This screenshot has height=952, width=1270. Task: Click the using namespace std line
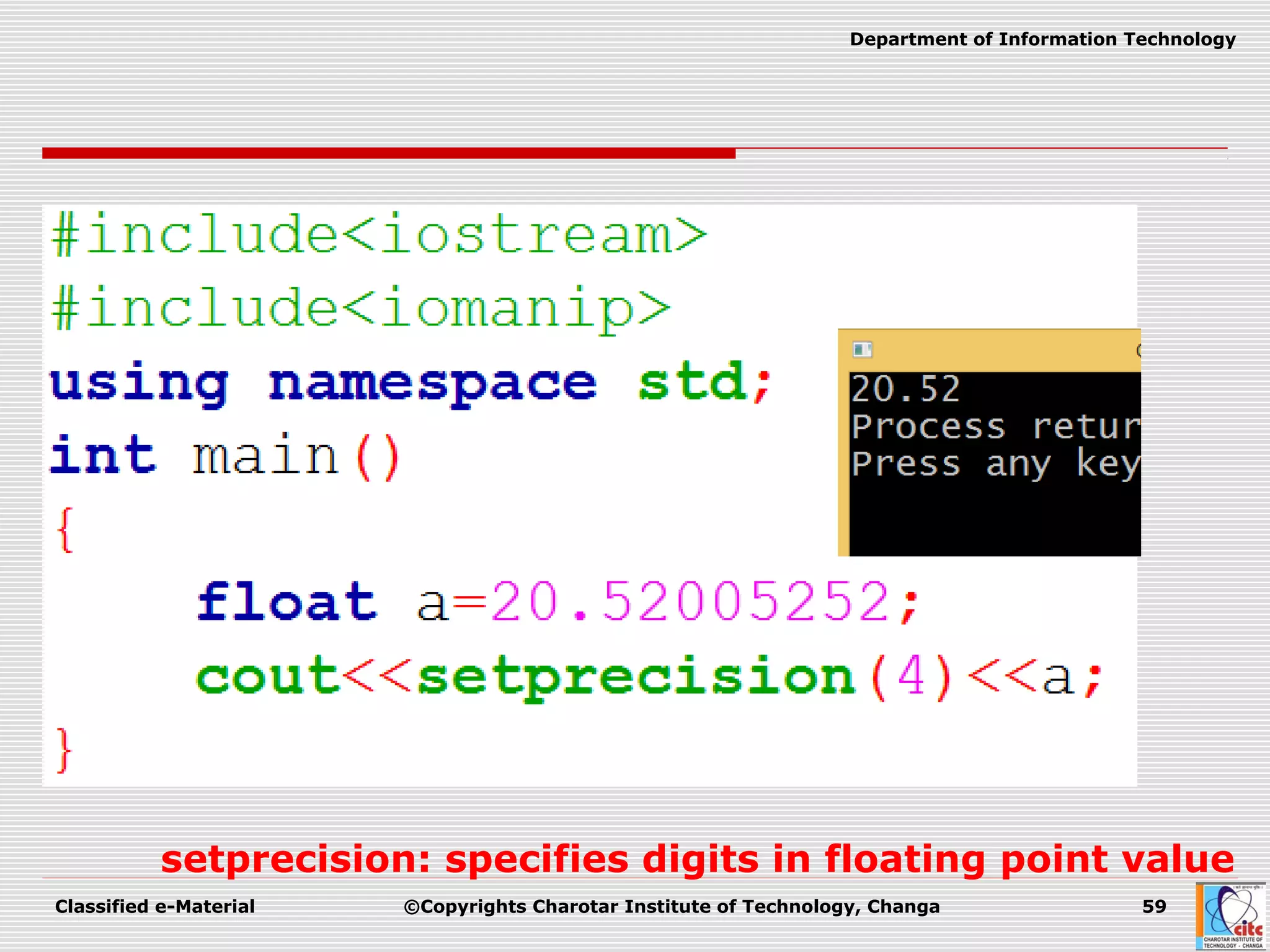click(x=409, y=383)
